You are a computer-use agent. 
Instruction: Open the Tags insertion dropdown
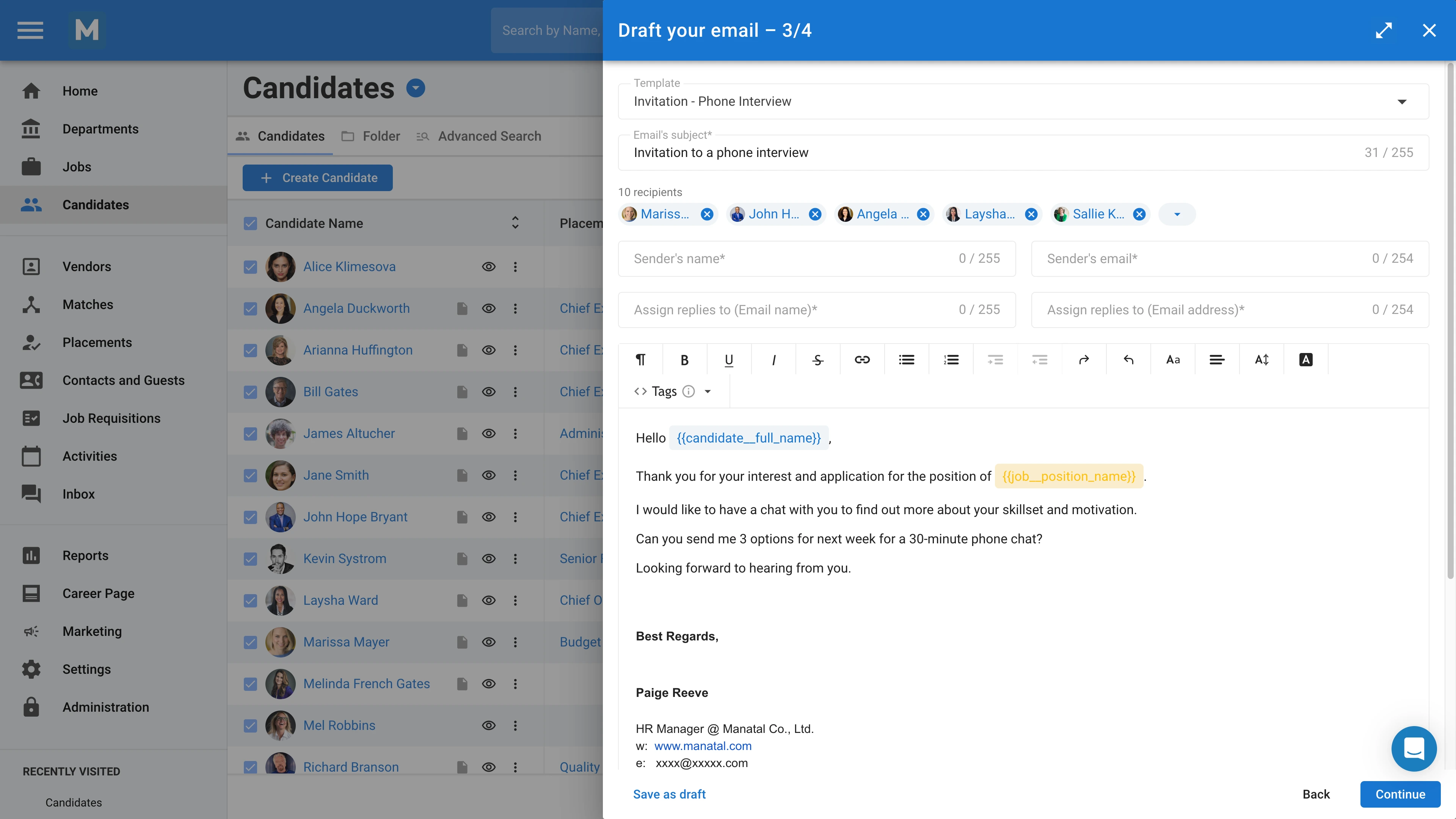707,391
